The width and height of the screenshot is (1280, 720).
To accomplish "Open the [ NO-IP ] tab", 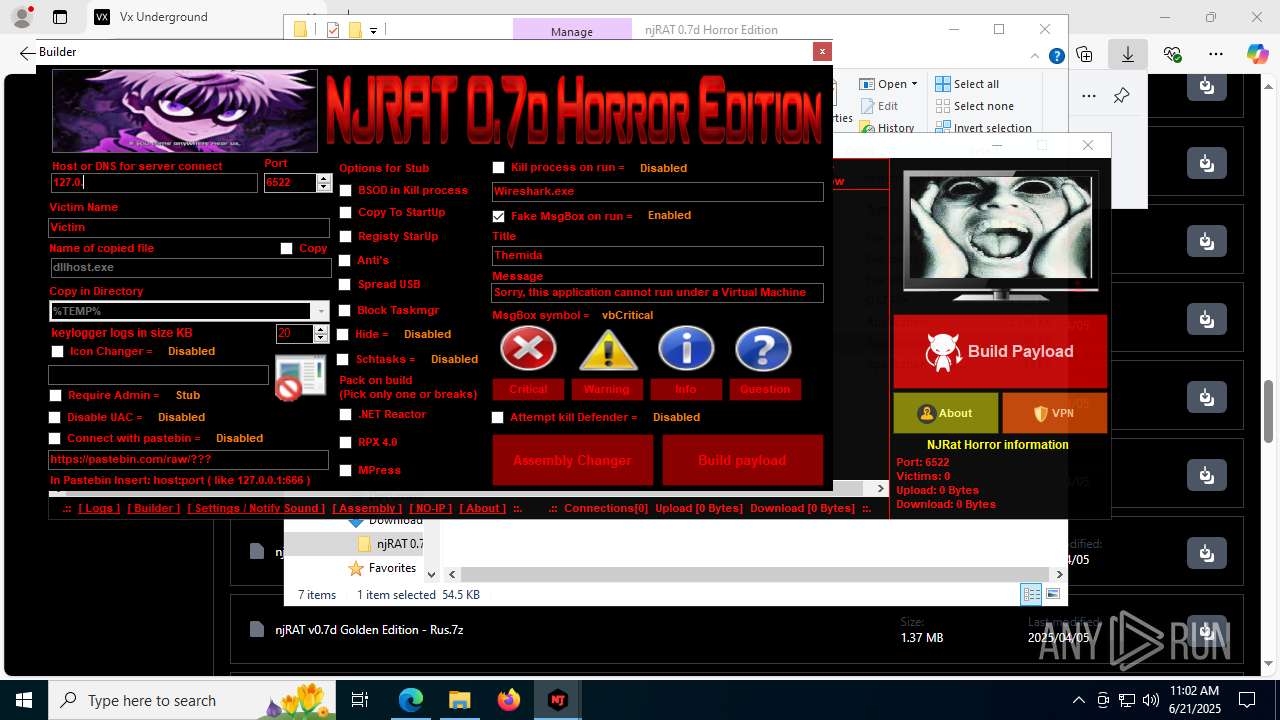I will [430, 508].
